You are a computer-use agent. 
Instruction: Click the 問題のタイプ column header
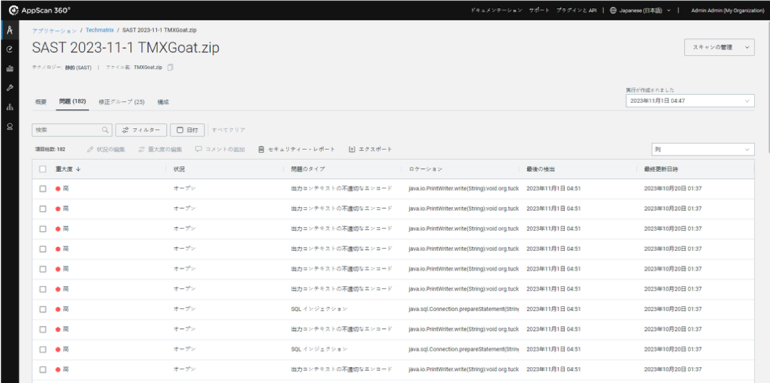pyautogui.click(x=308, y=169)
